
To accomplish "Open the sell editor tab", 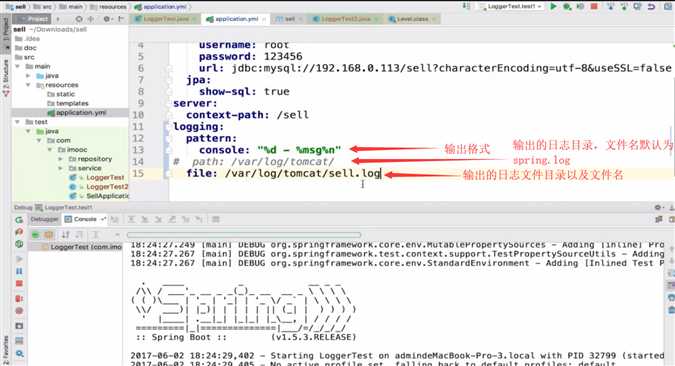I will click(x=289, y=19).
